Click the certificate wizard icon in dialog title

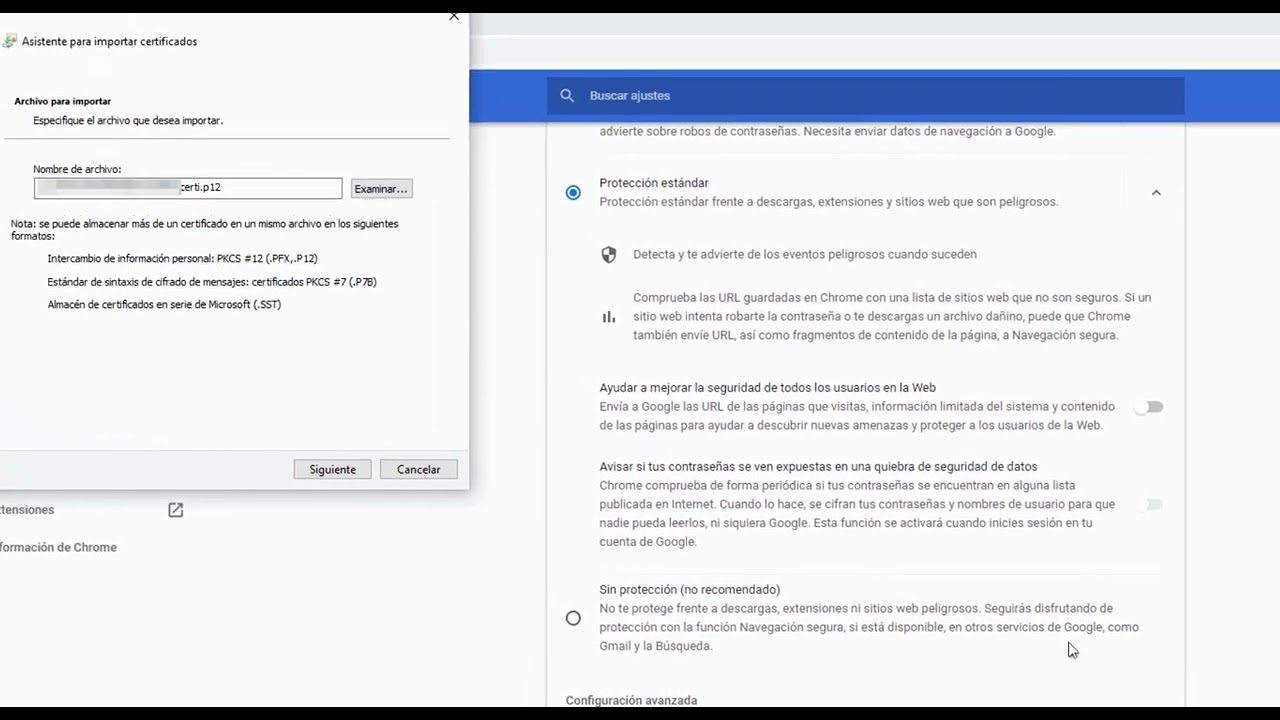(10, 40)
